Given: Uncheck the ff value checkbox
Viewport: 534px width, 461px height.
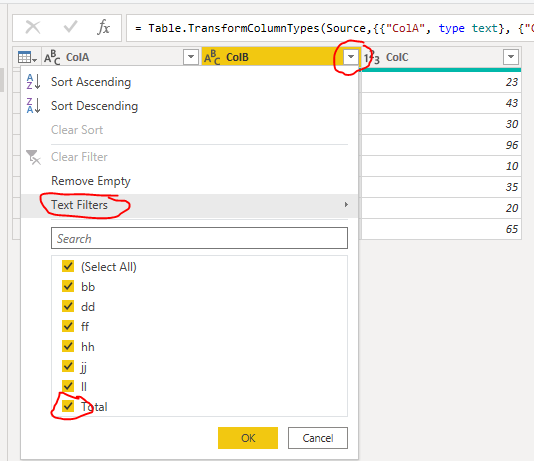Looking at the screenshot, I should 68,326.
